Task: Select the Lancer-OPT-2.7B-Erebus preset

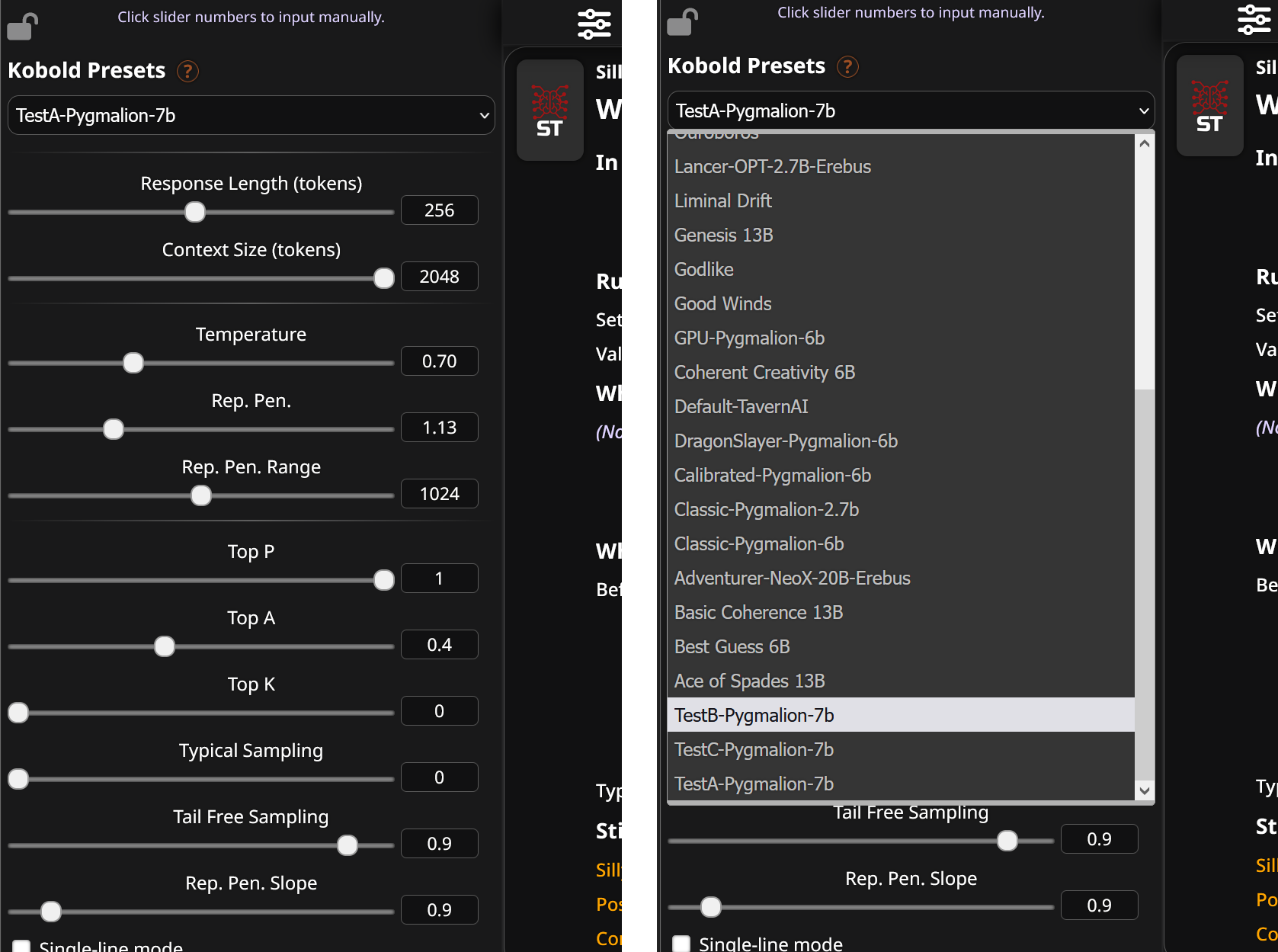Action: click(901, 166)
